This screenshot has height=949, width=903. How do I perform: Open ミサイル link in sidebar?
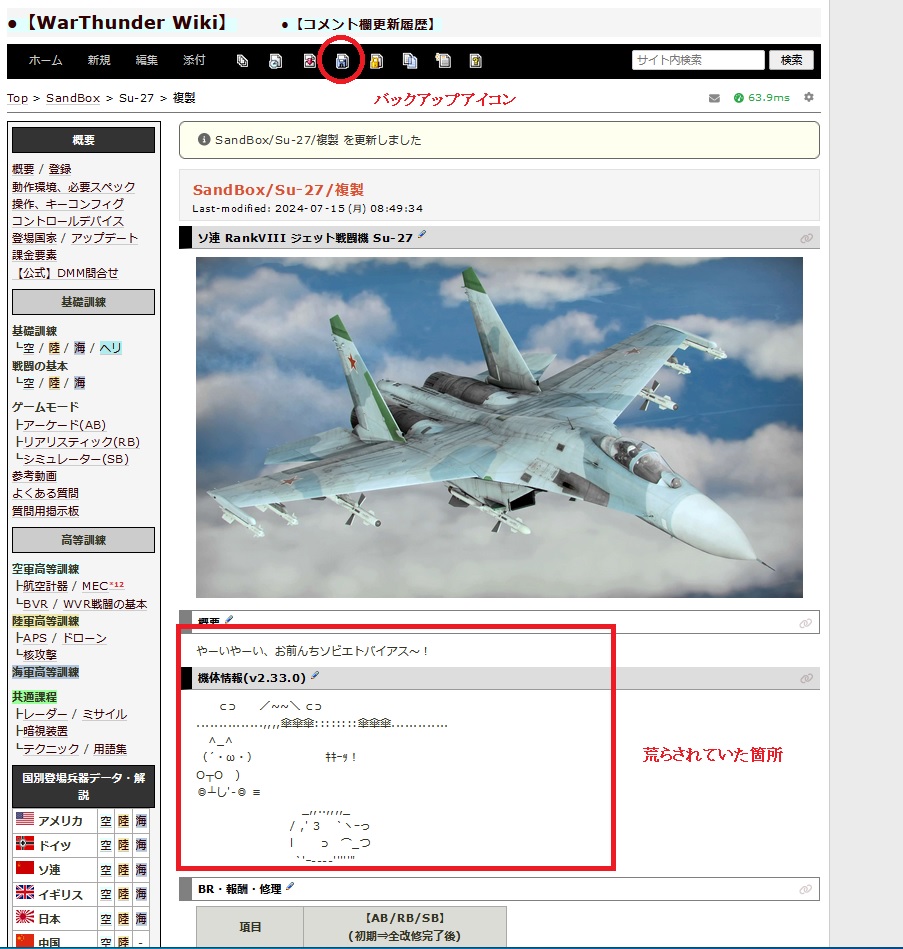(x=105, y=714)
